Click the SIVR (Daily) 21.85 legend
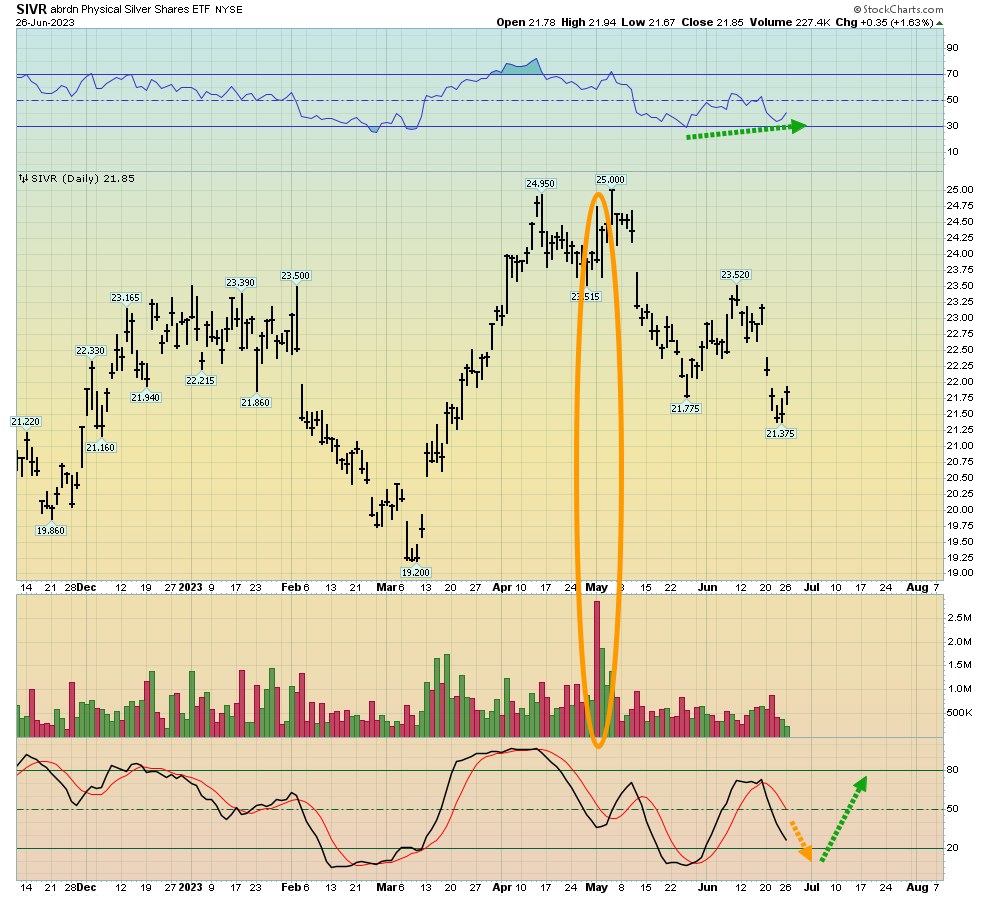The height and width of the screenshot is (897, 990). tap(77, 179)
